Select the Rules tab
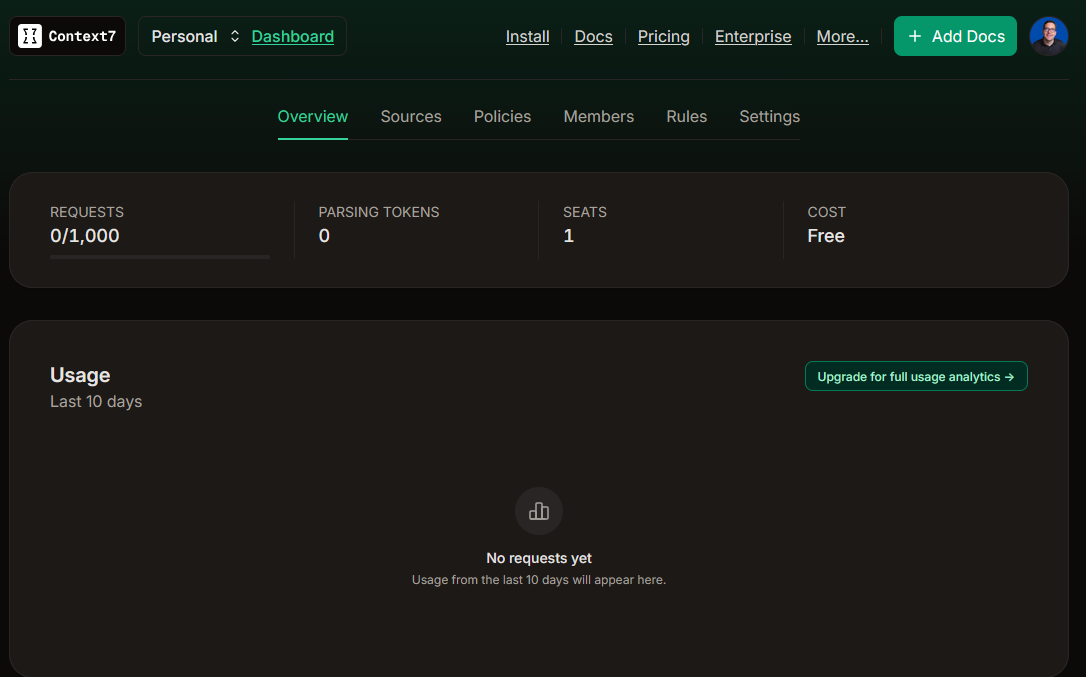Screen dimensions: 1086x677 (x=686, y=116)
